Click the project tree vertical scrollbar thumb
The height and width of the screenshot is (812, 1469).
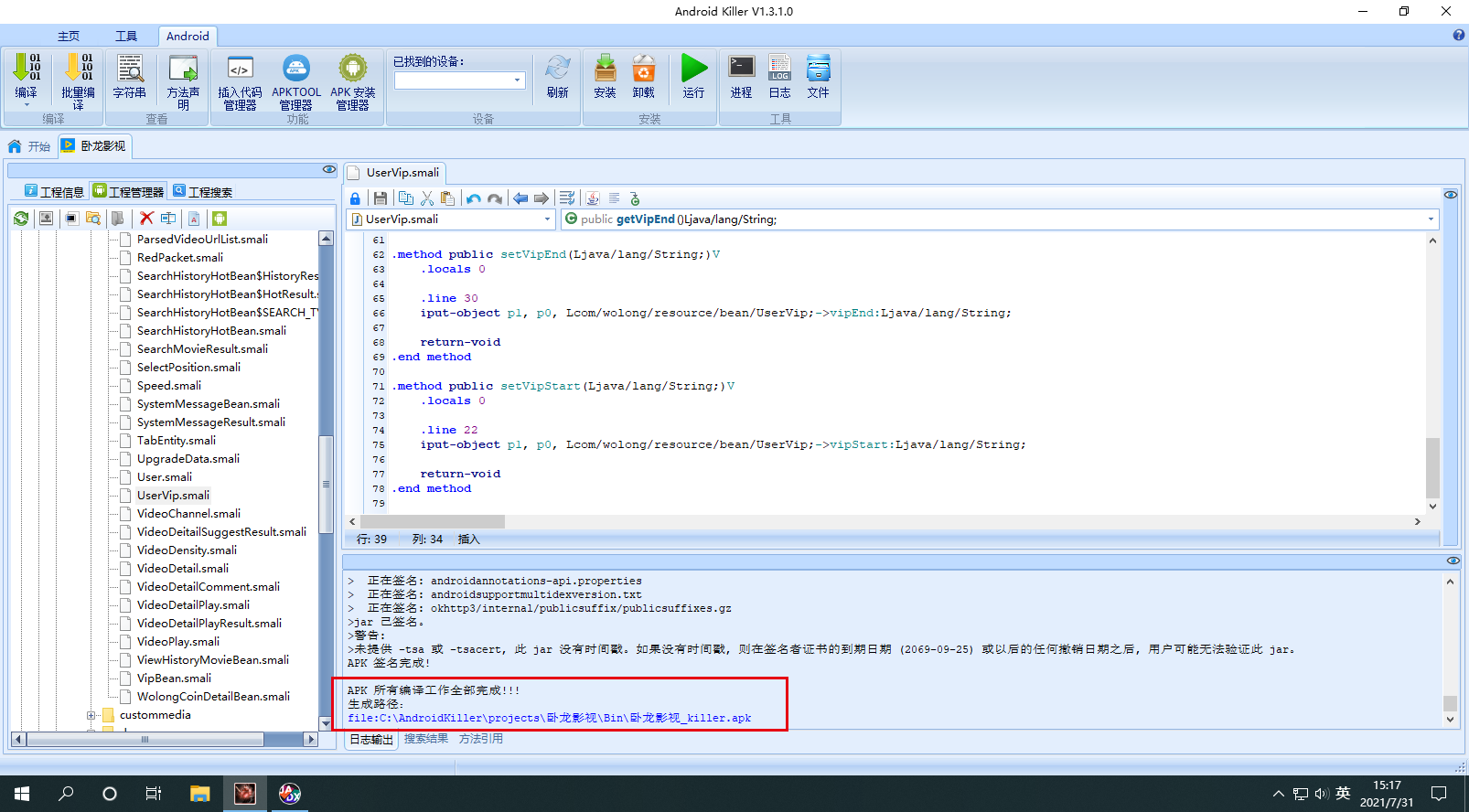[326, 485]
